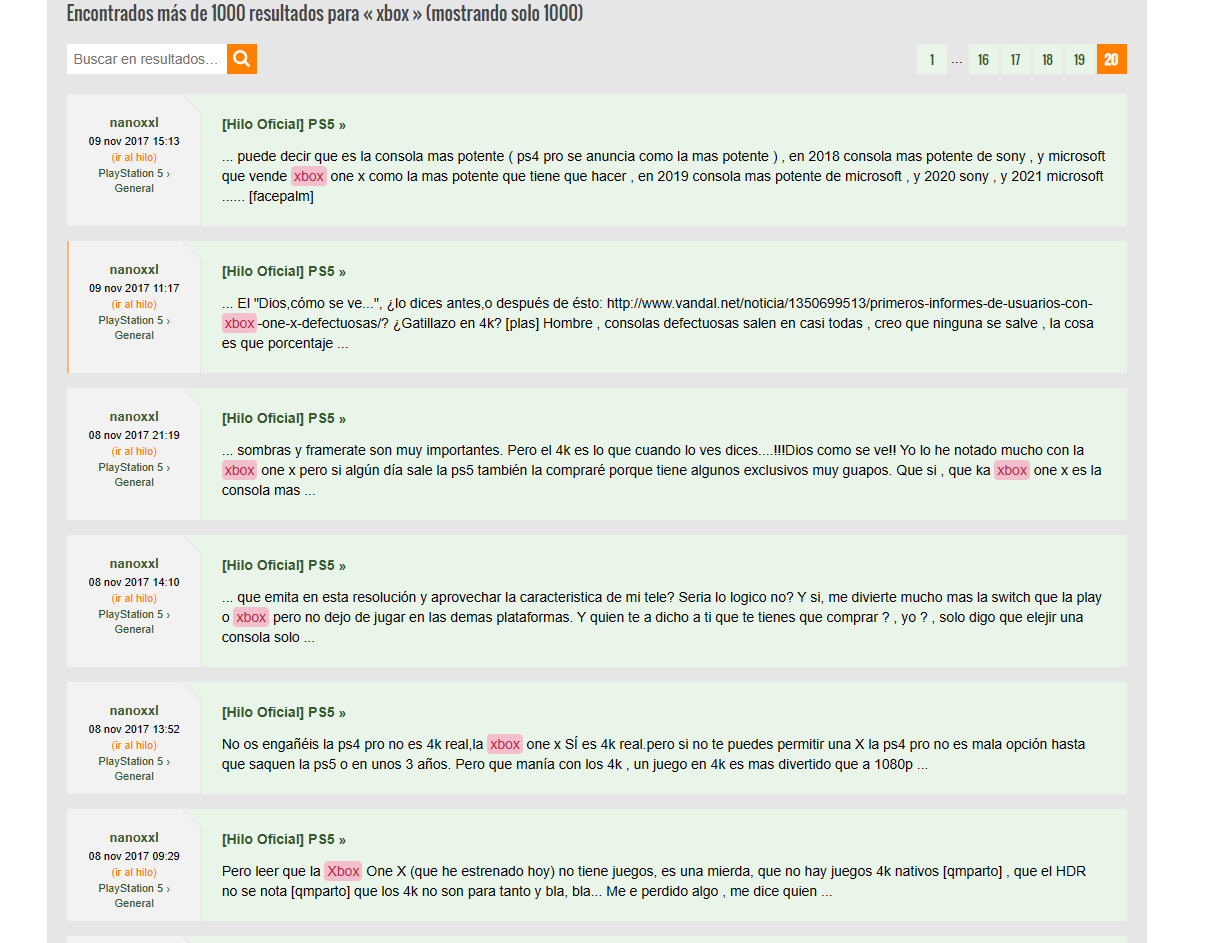Open 'General' subforum on the 08 nov 09:29 post
Screen dimensions: 1218x943
click(134, 903)
